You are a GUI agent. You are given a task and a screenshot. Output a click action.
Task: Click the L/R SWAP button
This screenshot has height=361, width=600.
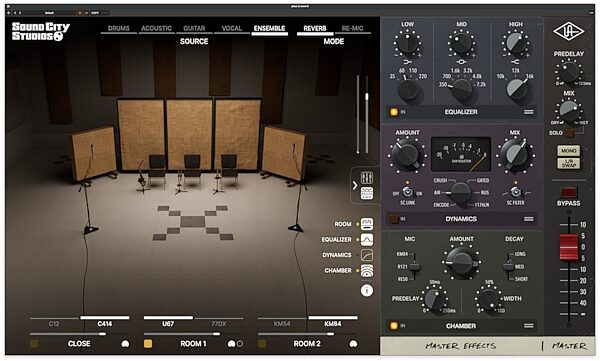(x=569, y=163)
